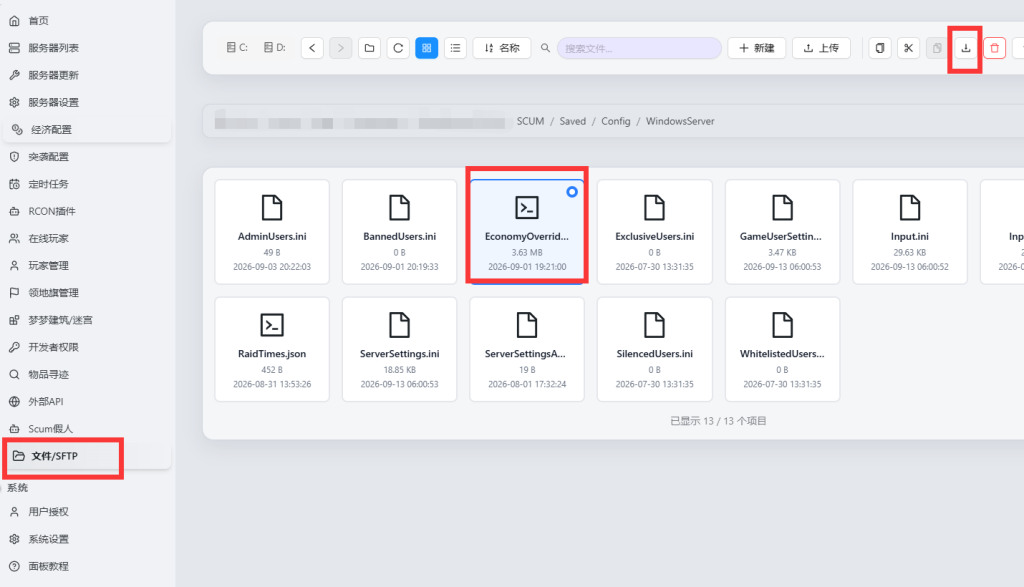Select the BannedUsers.ini file
Image resolution: width=1024 pixels, height=587 pixels.
click(x=400, y=232)
